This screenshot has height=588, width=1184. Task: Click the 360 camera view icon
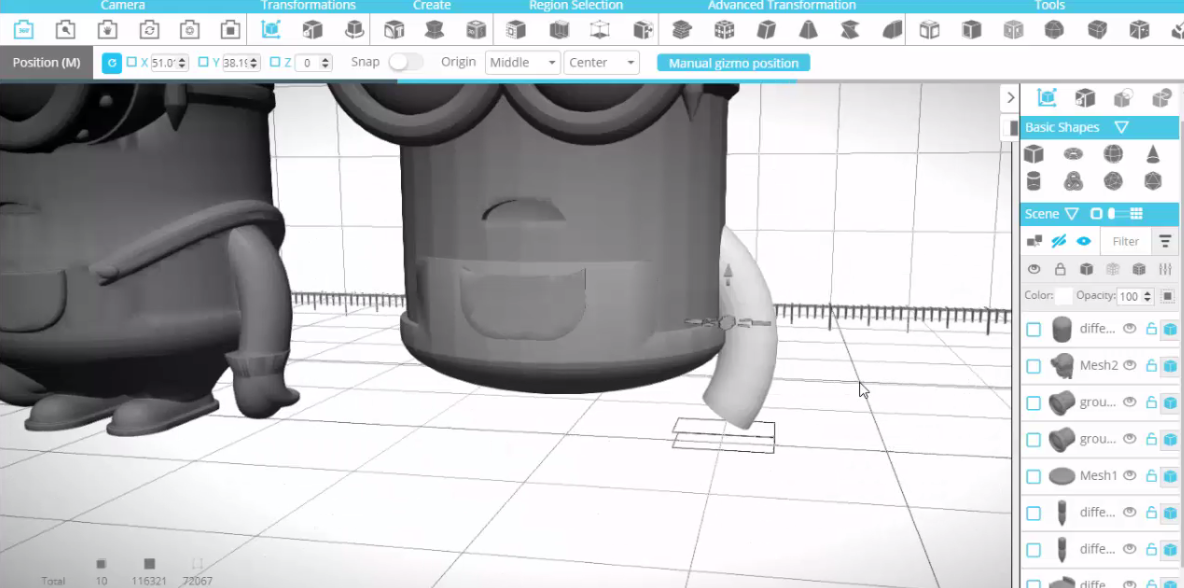23,30
